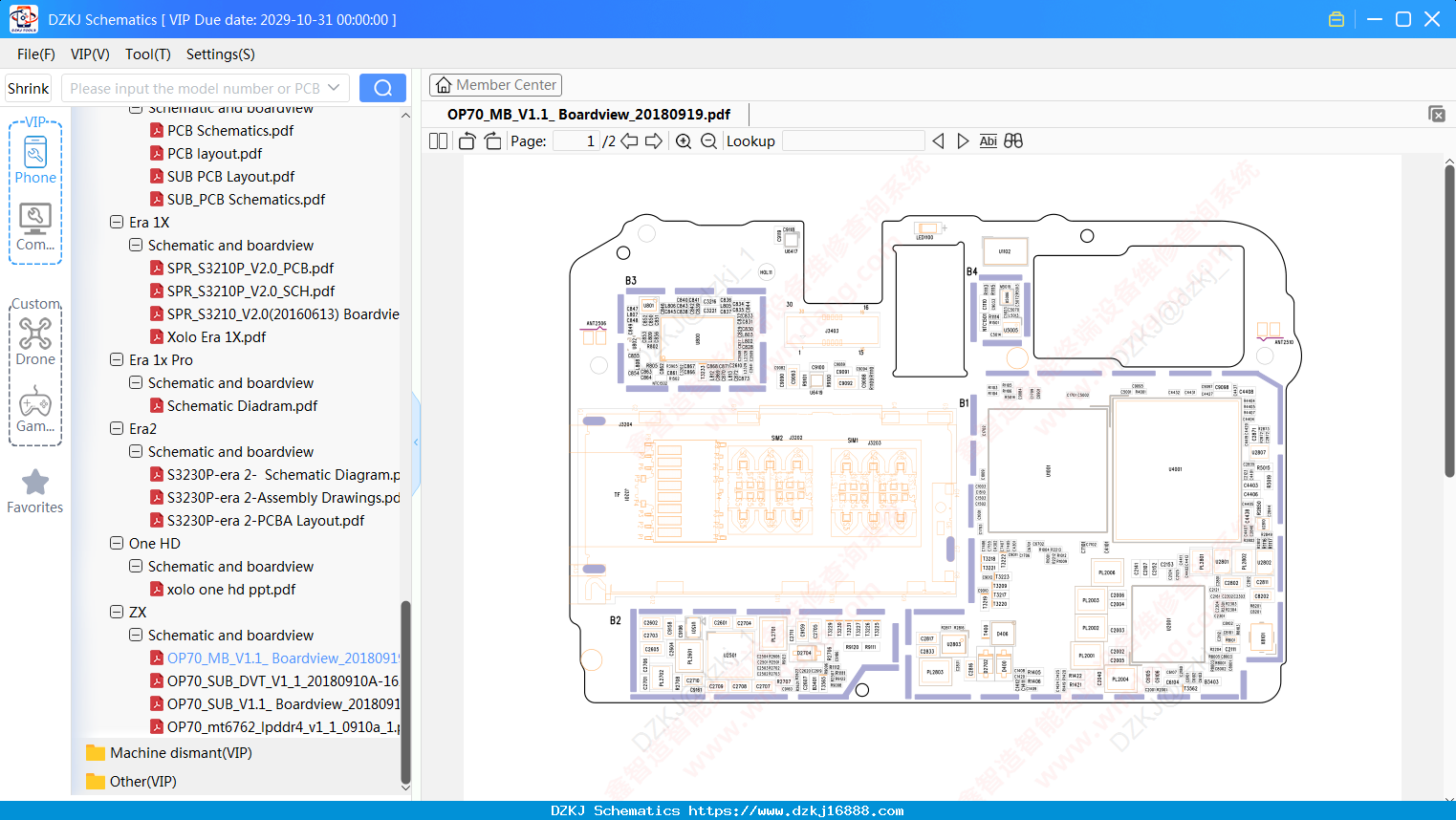
Task: Collapse the Era 1X node
Action: (x=117, y=222)
